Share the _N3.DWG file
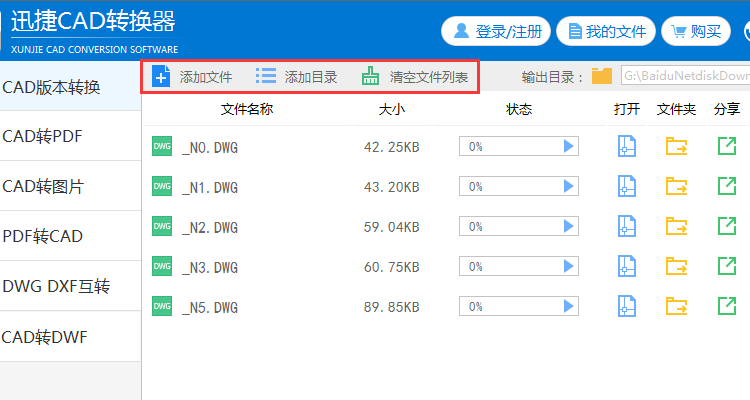 point(727,266)
